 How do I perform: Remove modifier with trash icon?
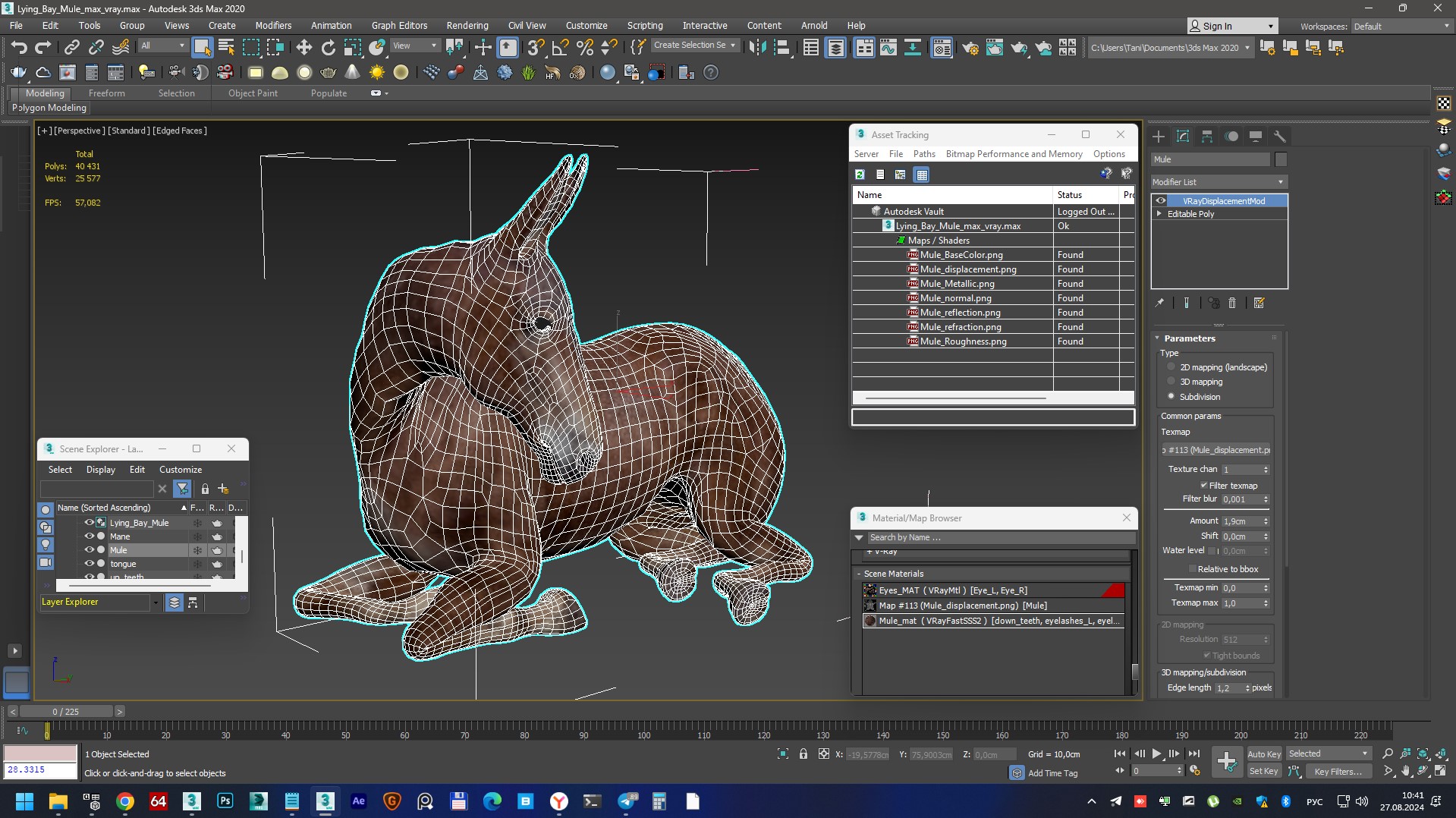[1232, 303]
